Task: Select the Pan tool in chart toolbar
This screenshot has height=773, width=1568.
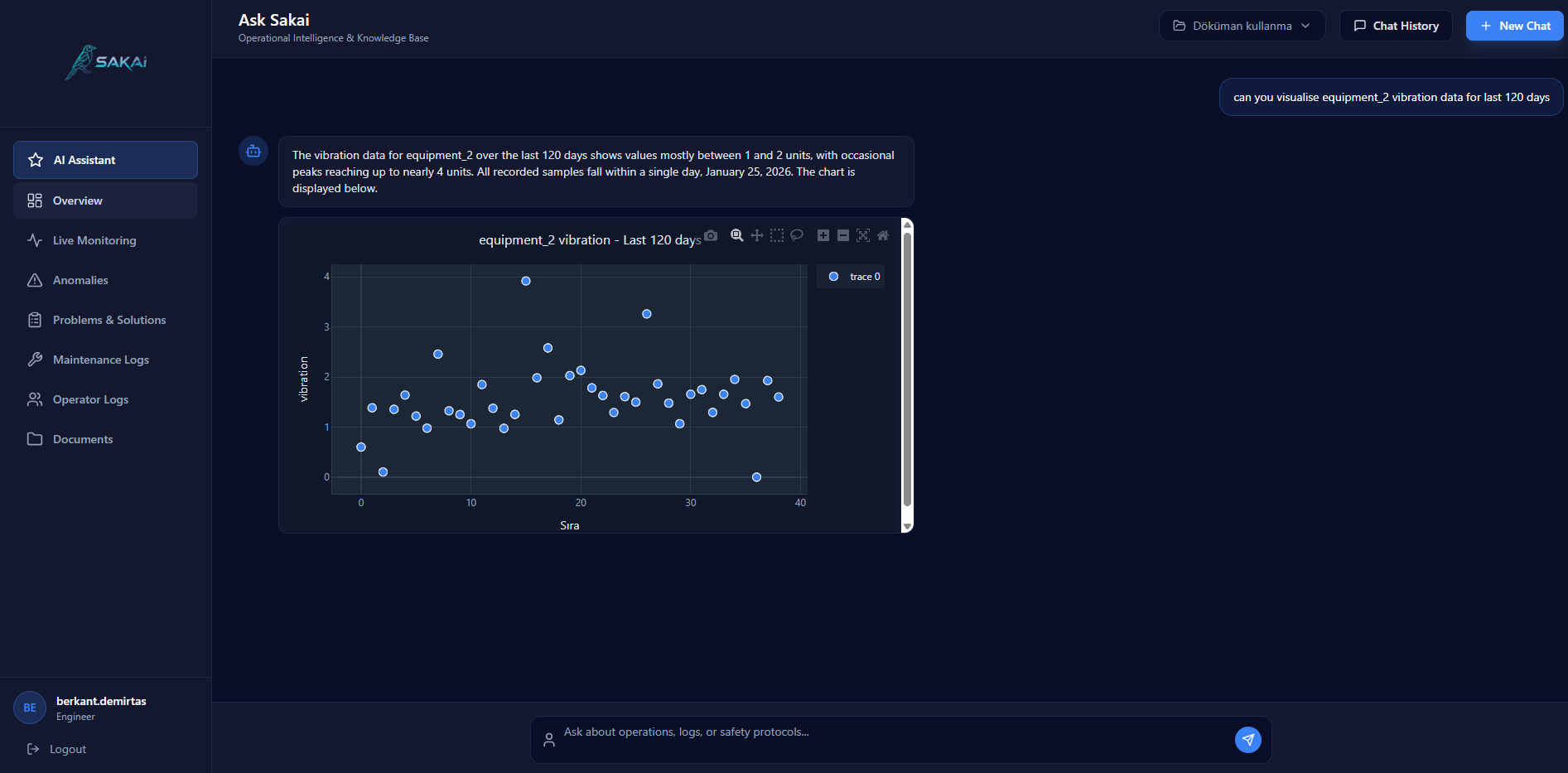Action: 756,235
